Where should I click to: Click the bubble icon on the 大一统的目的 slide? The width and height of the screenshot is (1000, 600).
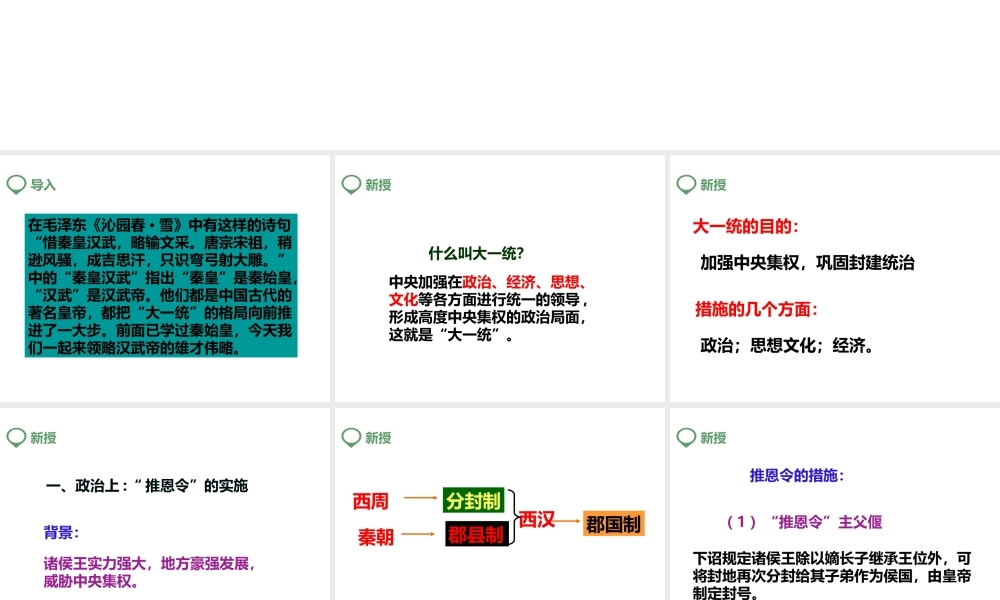tap(686, 184)
